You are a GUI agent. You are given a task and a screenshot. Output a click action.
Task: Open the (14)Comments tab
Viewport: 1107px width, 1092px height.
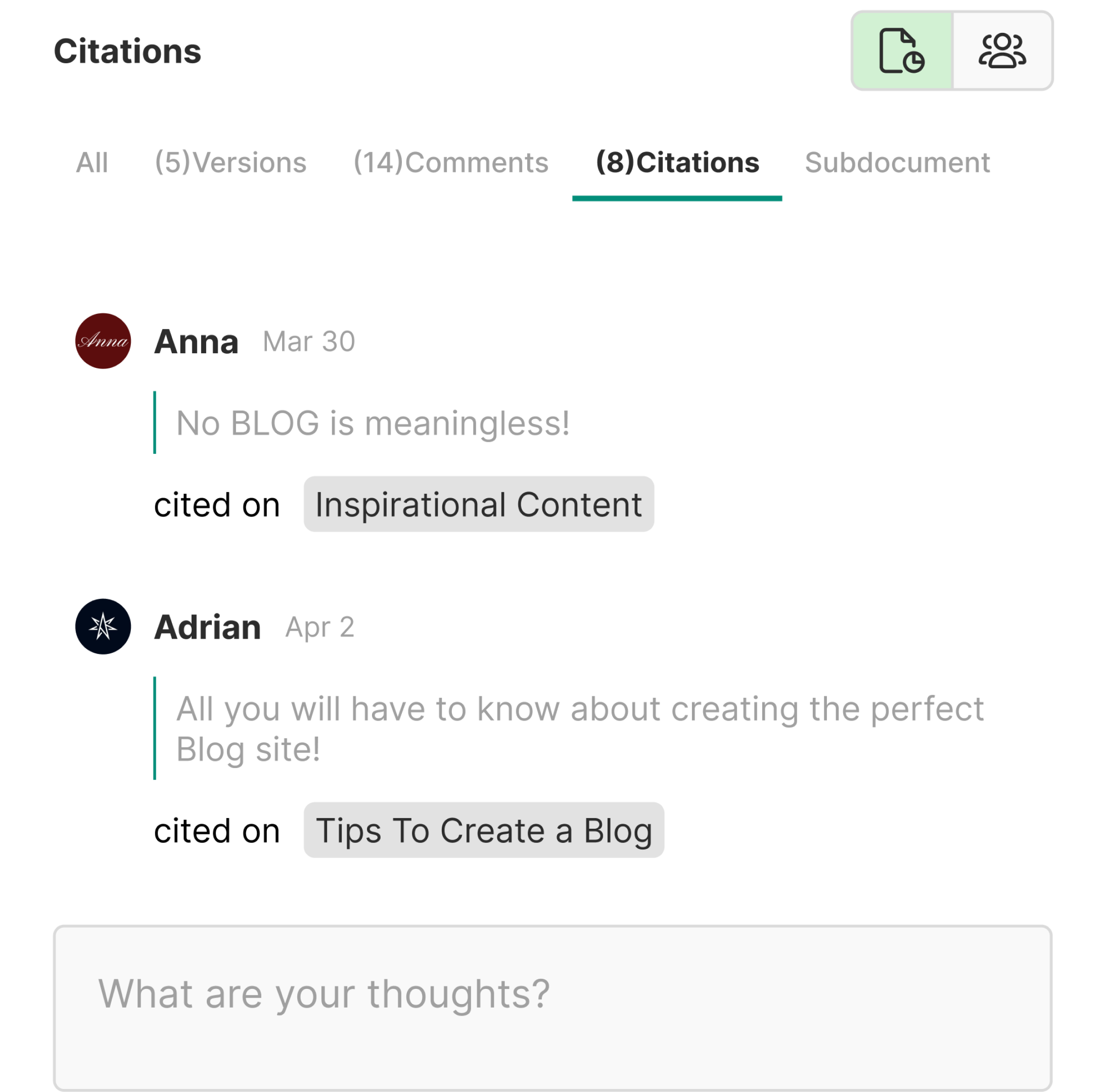(451, 163)
